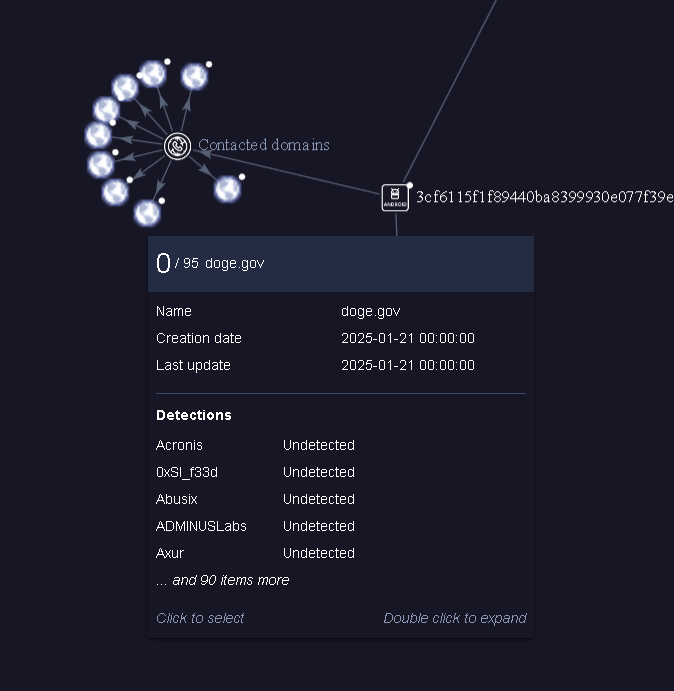Select the Acronis detection row
Screen dimensions: 674x691
point(180,445)
